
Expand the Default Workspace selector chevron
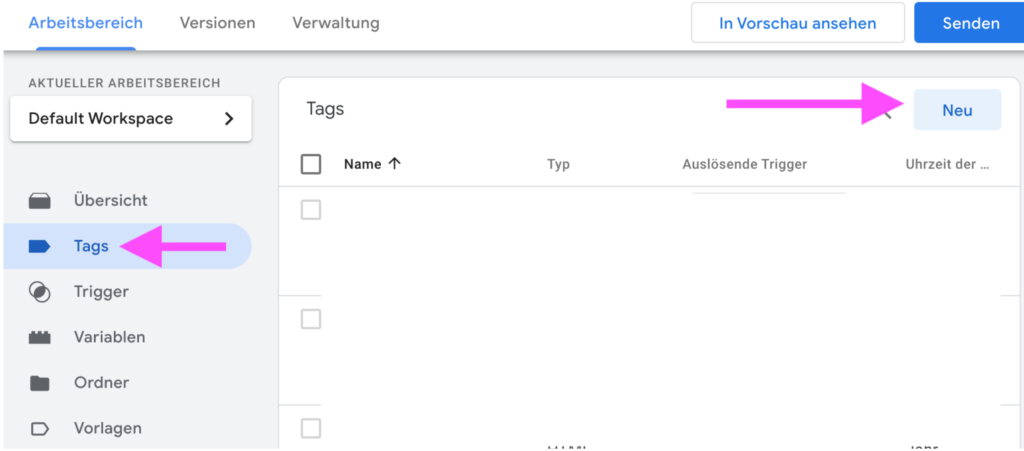point(229,119)
